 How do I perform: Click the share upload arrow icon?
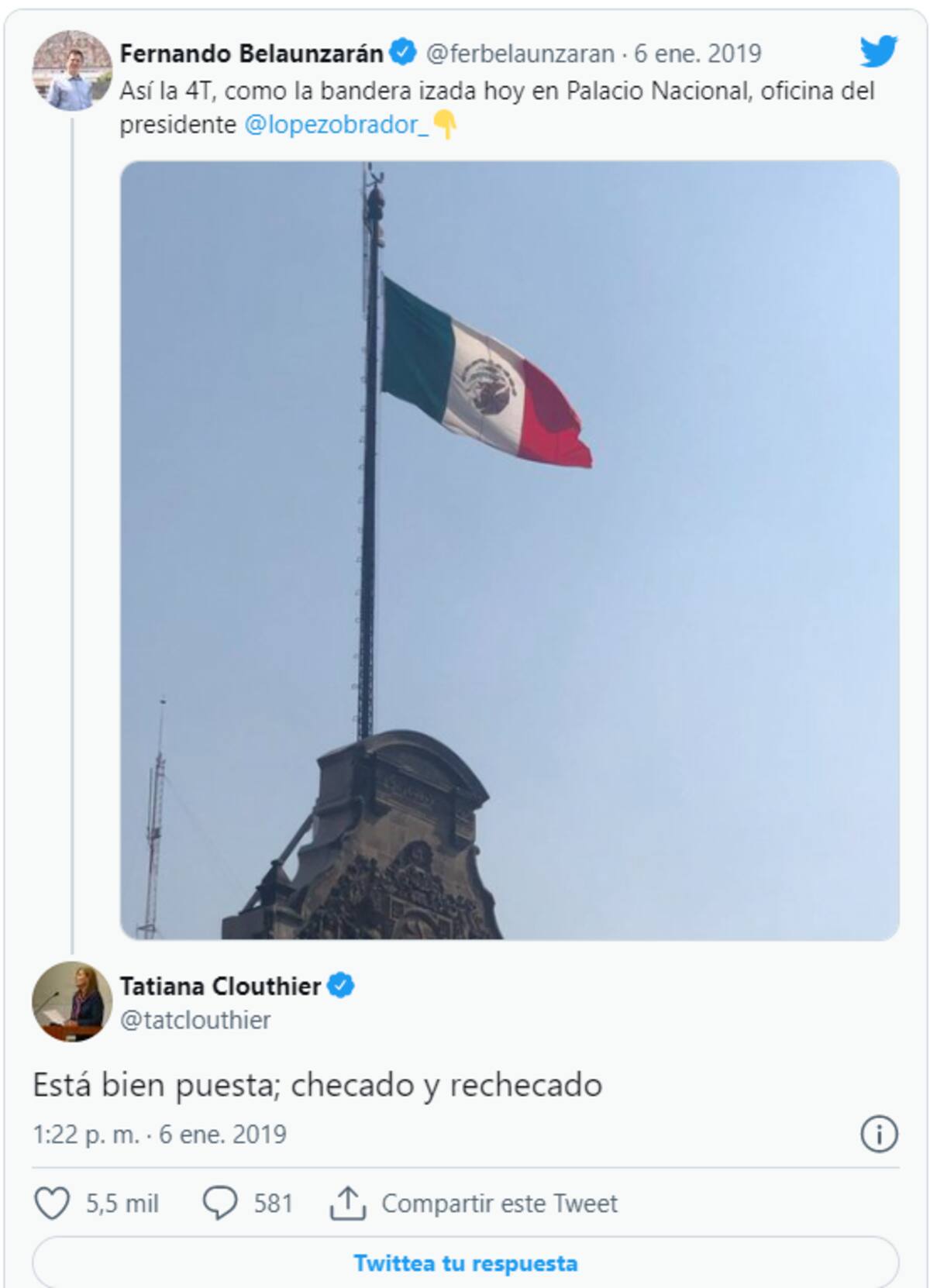pyautogui.click(x=348, y=1202)
